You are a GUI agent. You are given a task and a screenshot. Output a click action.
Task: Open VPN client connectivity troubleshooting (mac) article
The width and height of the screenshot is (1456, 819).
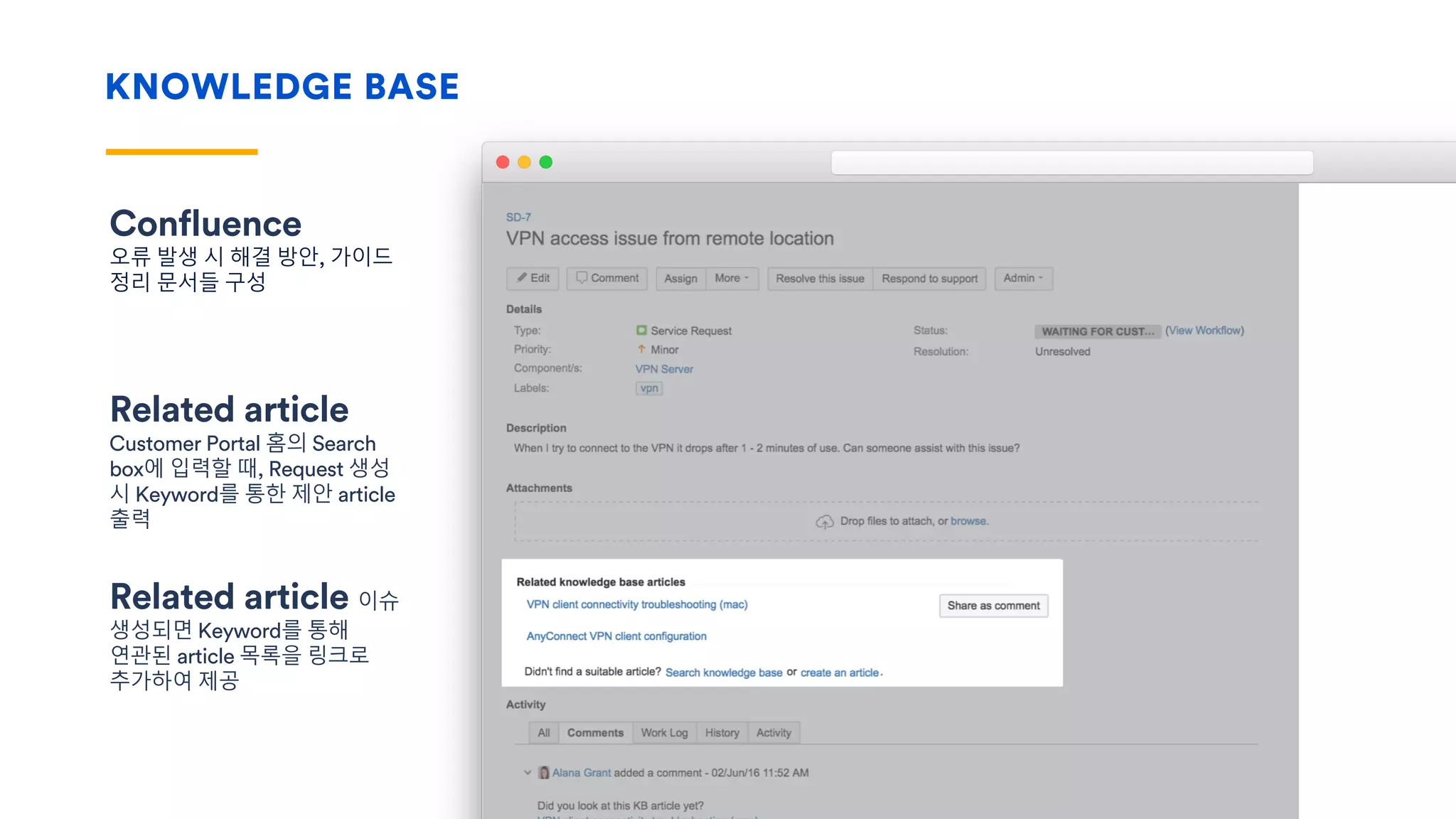pos(637,604)
